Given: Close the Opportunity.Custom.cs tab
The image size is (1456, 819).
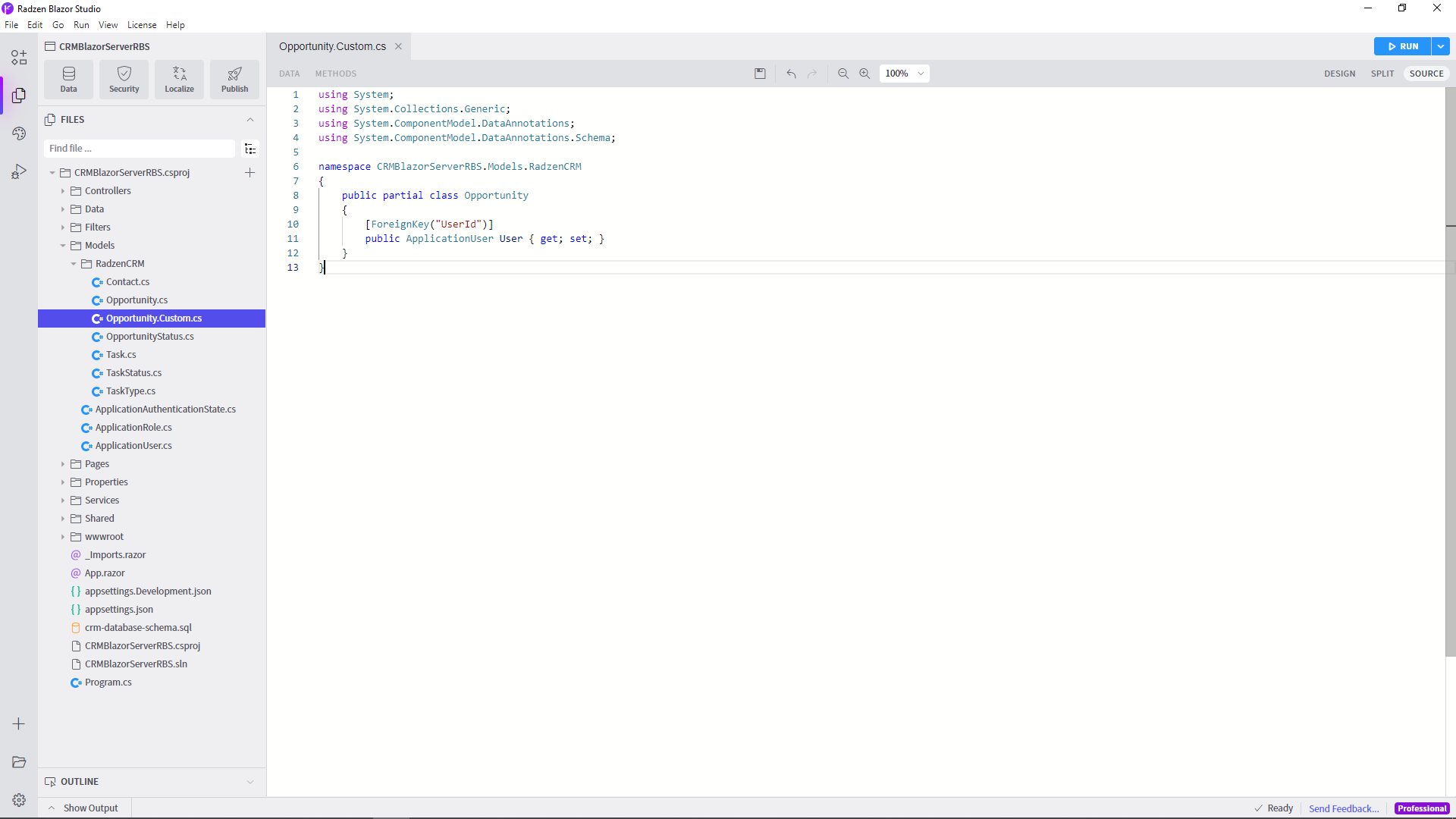Looking at the screenshot, I should (x=398, y=46).
